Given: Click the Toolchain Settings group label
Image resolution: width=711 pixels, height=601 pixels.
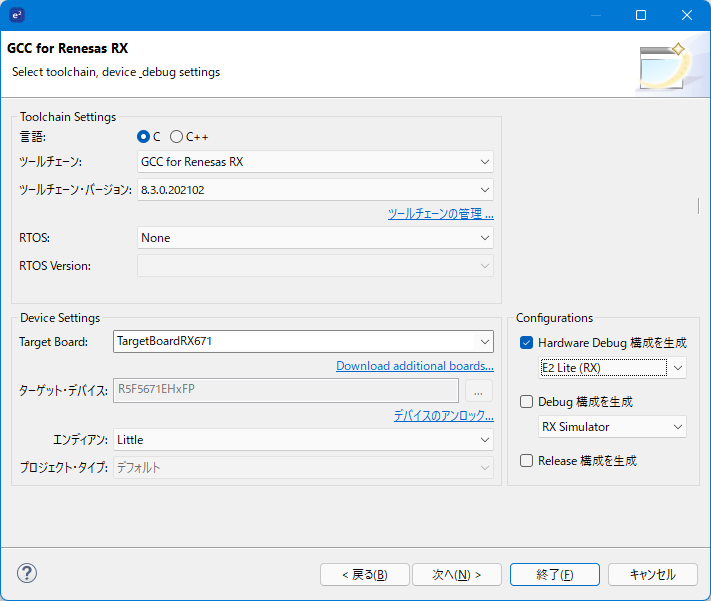Looking at the screenshot, I should (x=68, y=117).
